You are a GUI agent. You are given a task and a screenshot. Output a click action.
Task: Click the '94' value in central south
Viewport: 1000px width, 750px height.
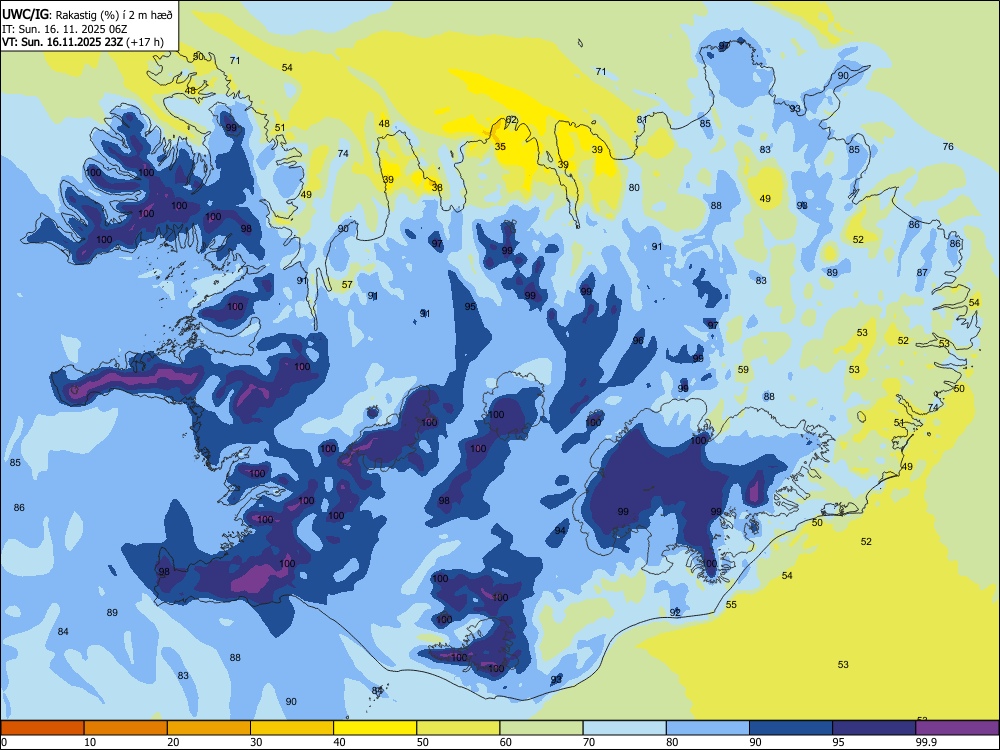click(x=560, y=531)
